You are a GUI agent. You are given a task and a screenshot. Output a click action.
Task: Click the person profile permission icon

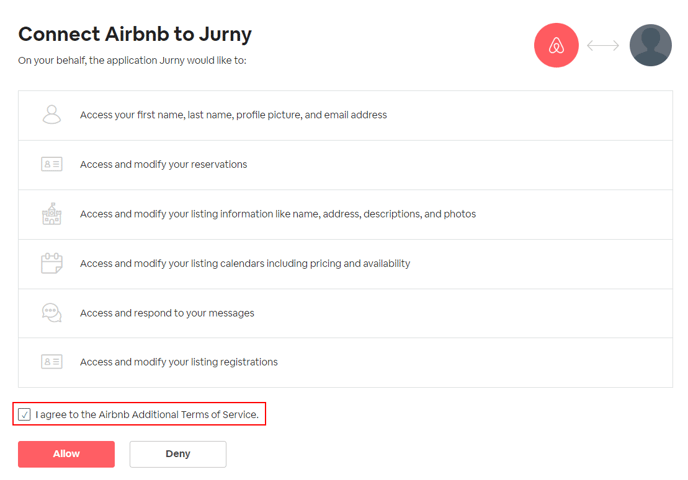[x=52, y=114]
